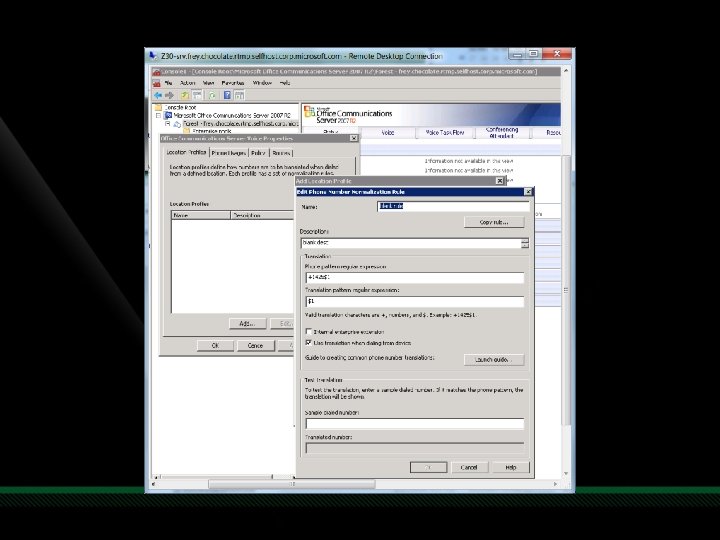Viewport: 720px width, 540px height.
Task: Click the Remote Desktop horizontal scrollbar thumb
Action: click(292, 484)
